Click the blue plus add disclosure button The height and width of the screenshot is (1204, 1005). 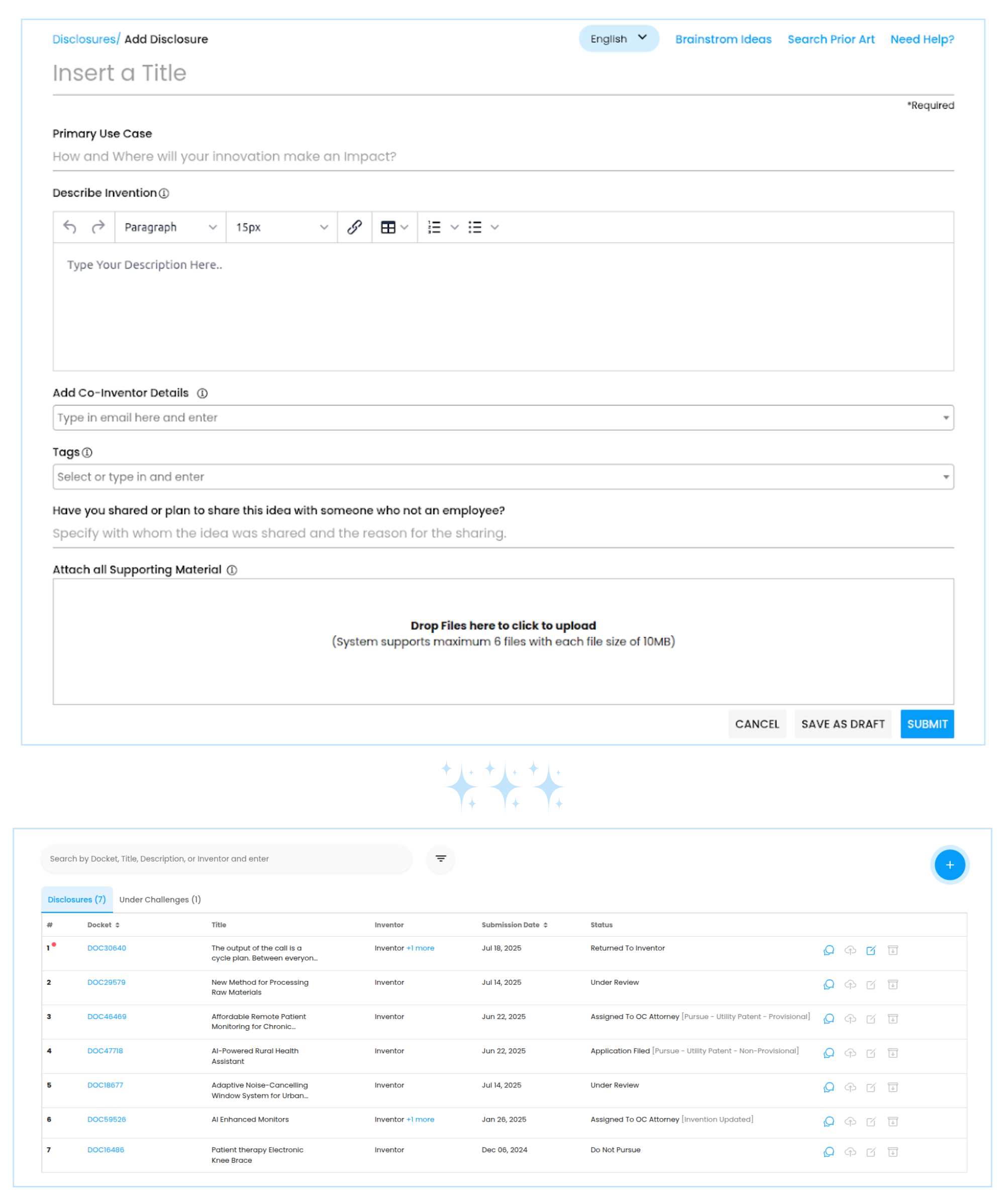tap(949, 865)
